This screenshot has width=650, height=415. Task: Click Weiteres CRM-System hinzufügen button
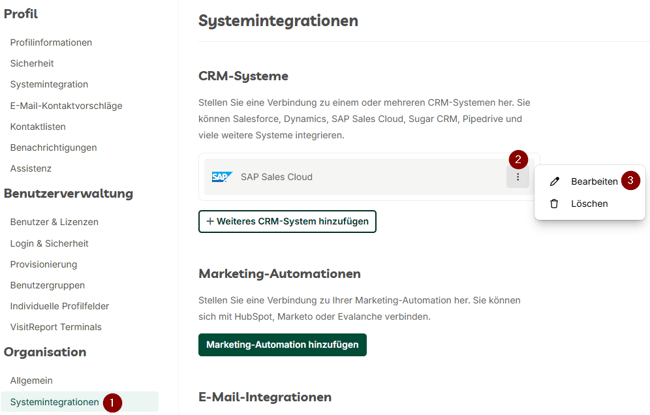[287, 221]
